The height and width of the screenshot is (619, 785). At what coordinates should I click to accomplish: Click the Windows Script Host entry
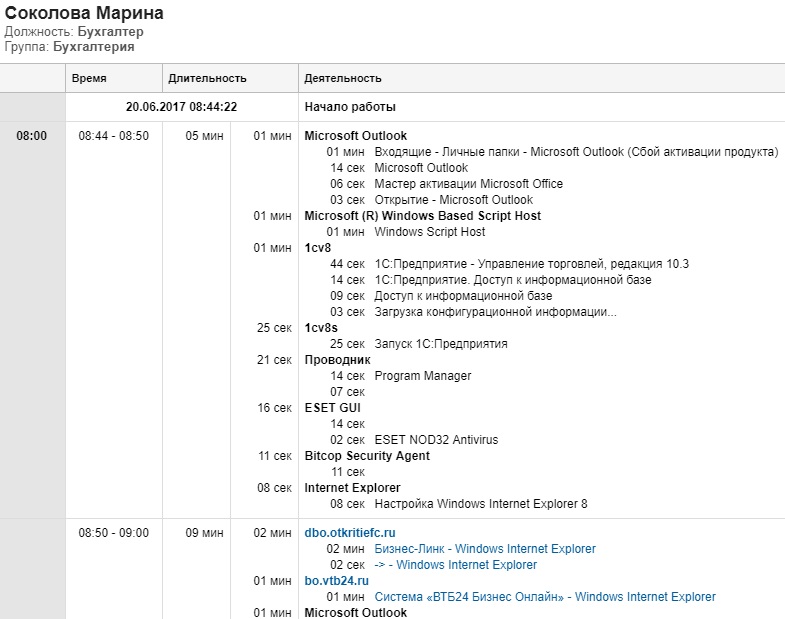click(430, 232)
